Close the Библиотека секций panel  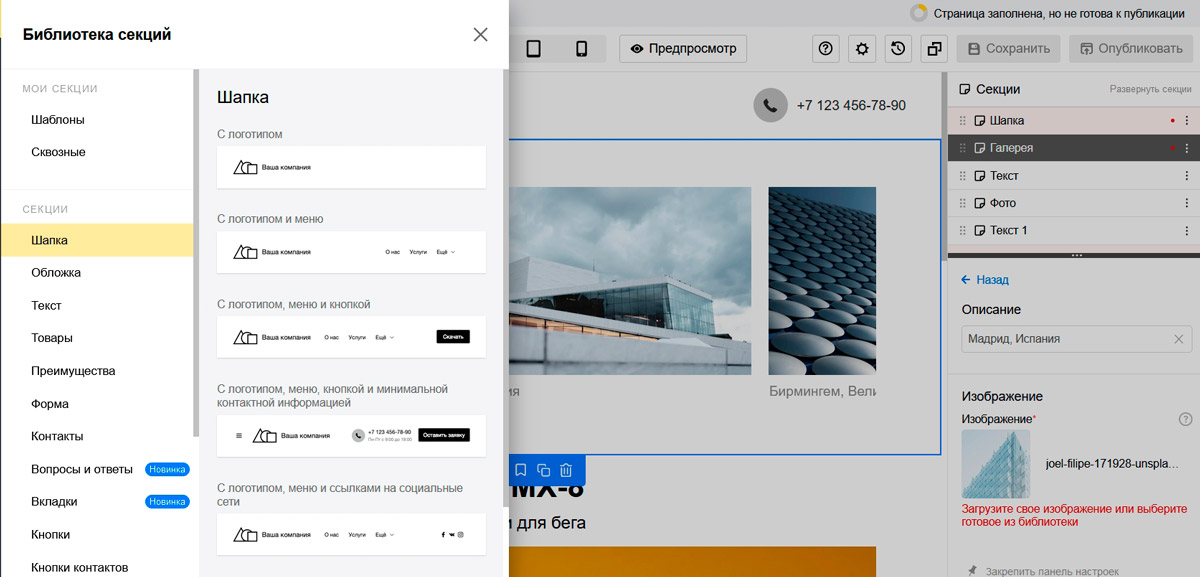480,35
